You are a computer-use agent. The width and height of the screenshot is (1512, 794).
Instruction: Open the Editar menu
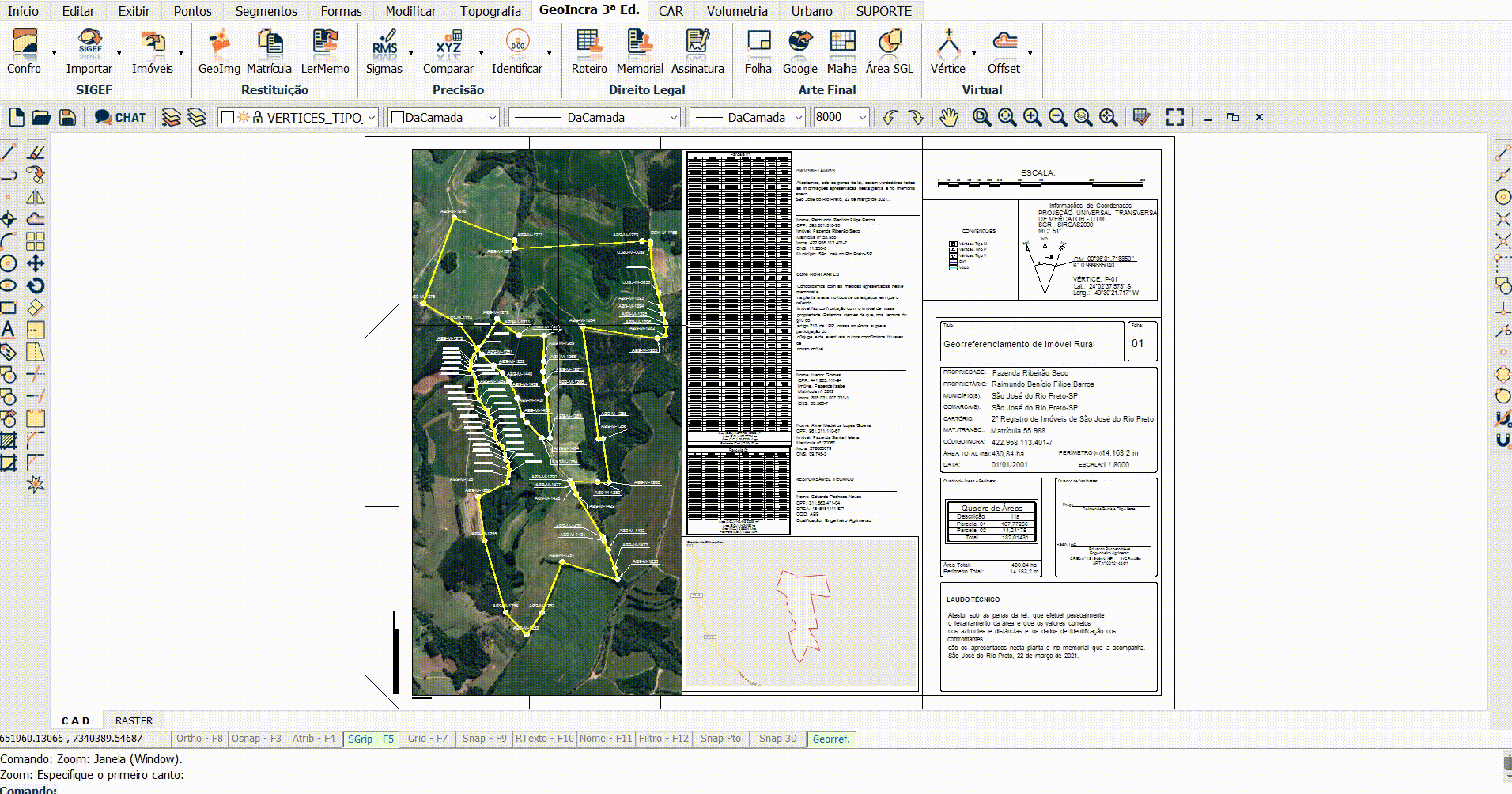78,11
